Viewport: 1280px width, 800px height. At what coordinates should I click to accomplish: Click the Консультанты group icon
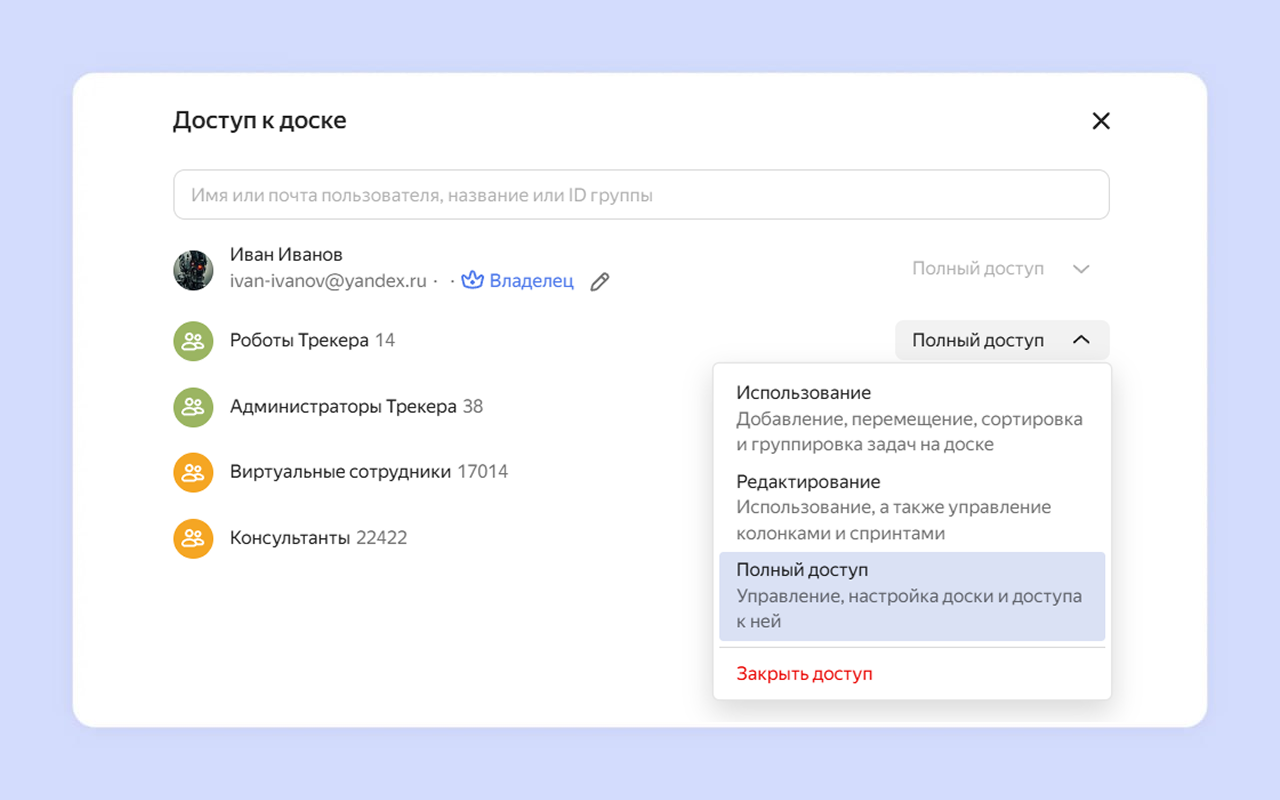point(193,538)
